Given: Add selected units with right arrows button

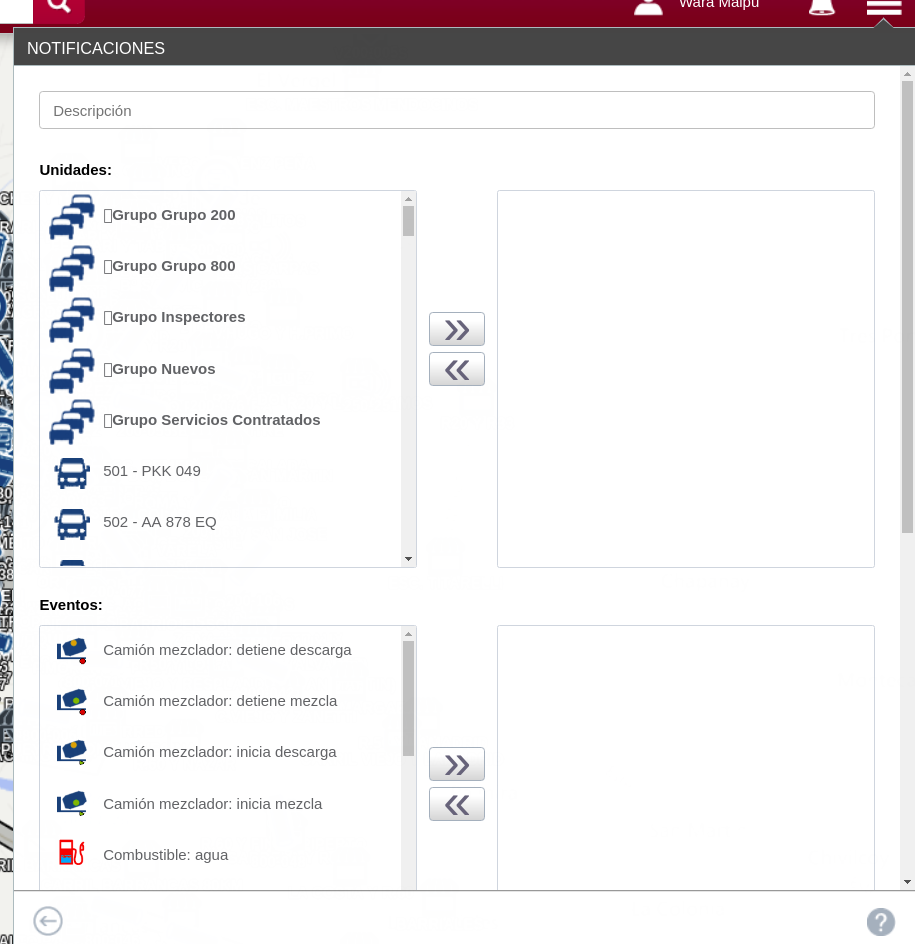Looking at the screenshot, I should pyautogui.click(x=456, y=329).
